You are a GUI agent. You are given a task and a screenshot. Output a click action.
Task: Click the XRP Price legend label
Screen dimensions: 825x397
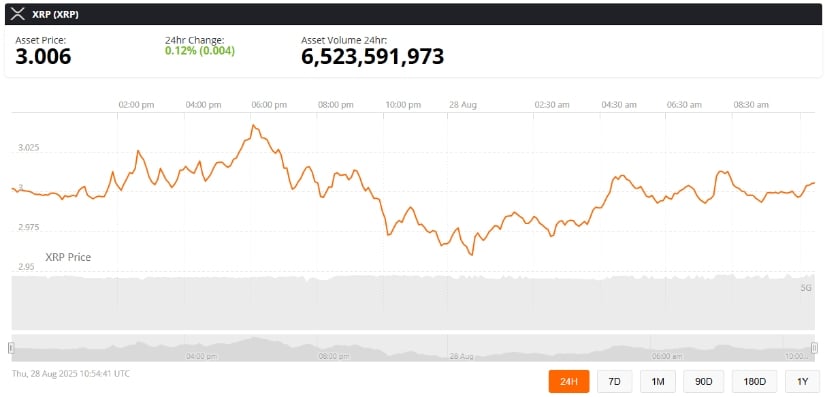click(x=68, y=257)
